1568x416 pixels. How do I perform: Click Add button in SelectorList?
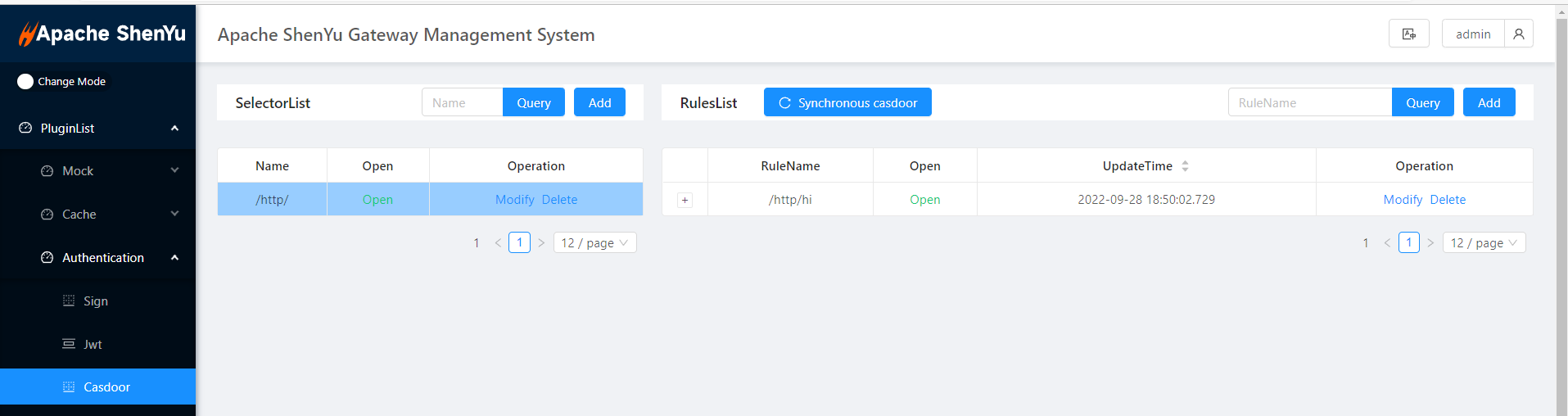click(599, 102)
